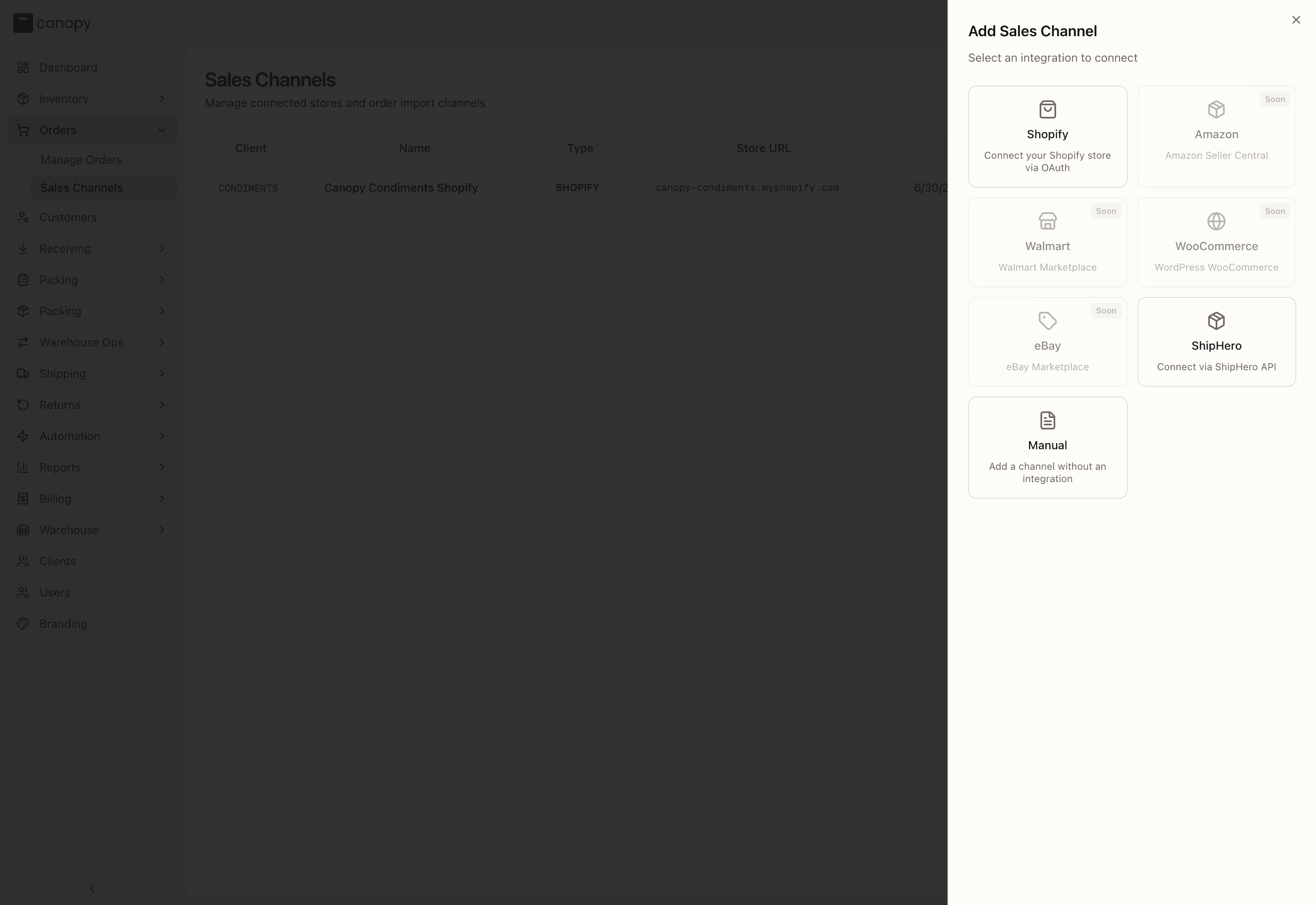Click the Shipping truck icon
1316x905 pixels.
click(x=23, y=373)
